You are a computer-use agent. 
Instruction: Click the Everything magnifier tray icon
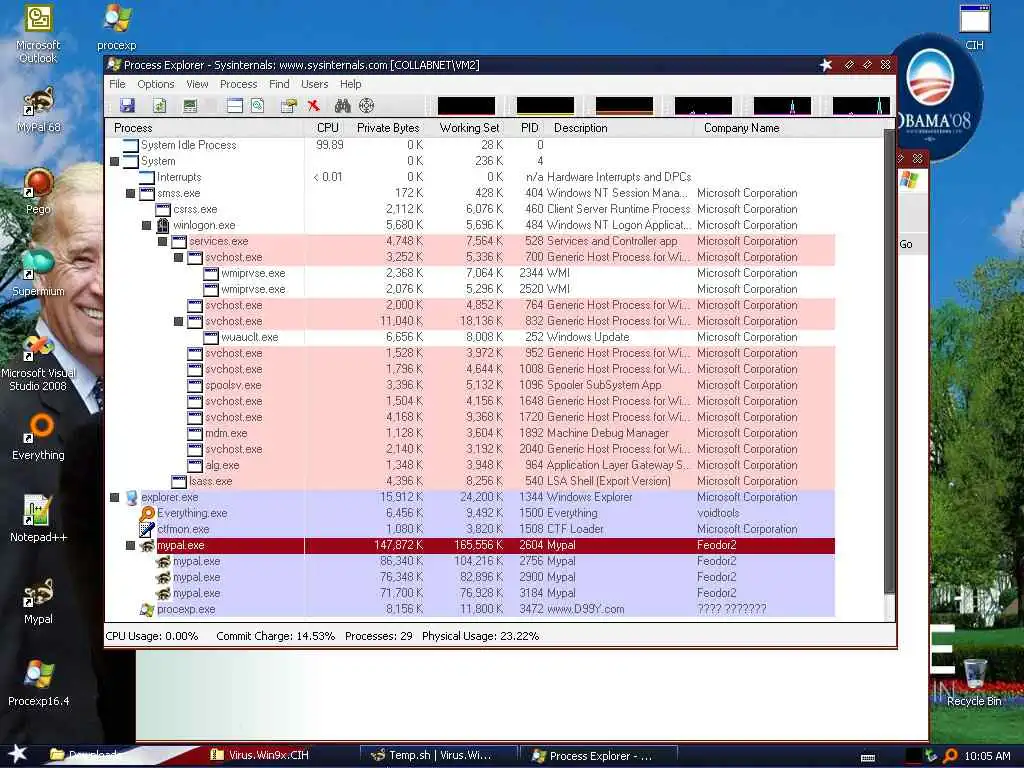tap(950, 756)
